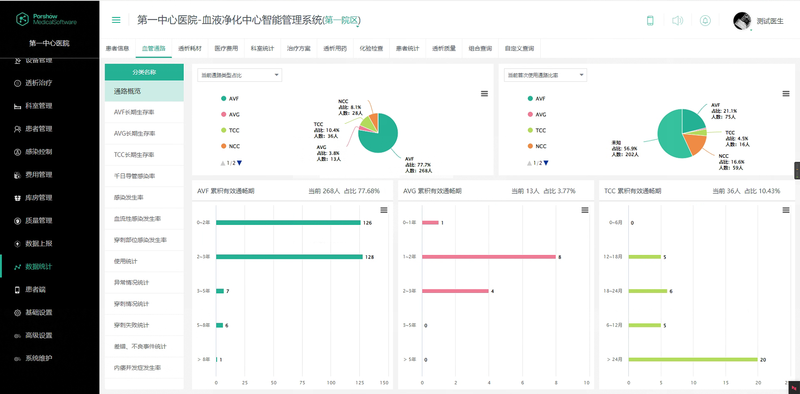Viewport: 800px width, 394px height.
Task: Open the right pie chart context menu icon
Action: coord(786,93)
